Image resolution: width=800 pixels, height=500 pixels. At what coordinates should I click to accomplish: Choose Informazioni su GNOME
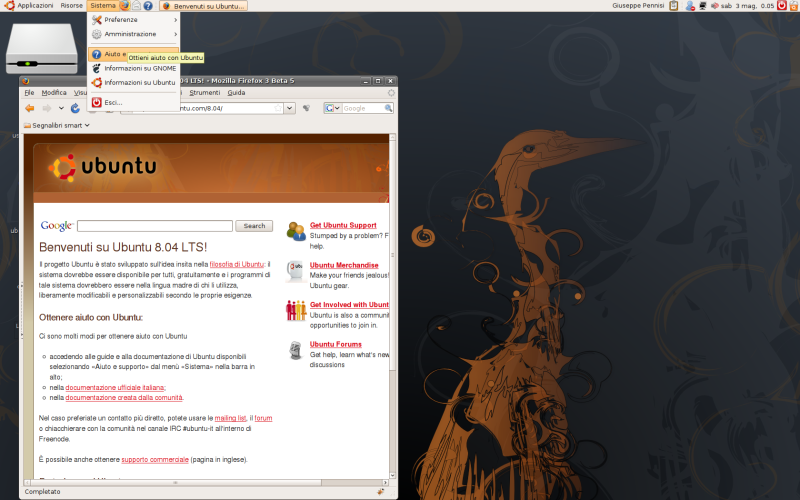[x=134, y=68]
